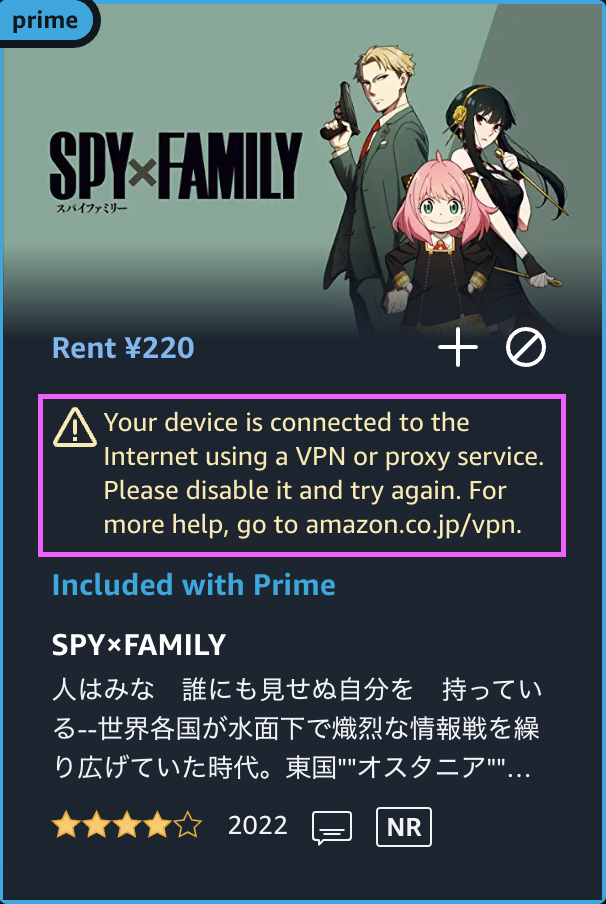Click the empty fifth rating star
The image size is (606, 904).
click(188, 826)
